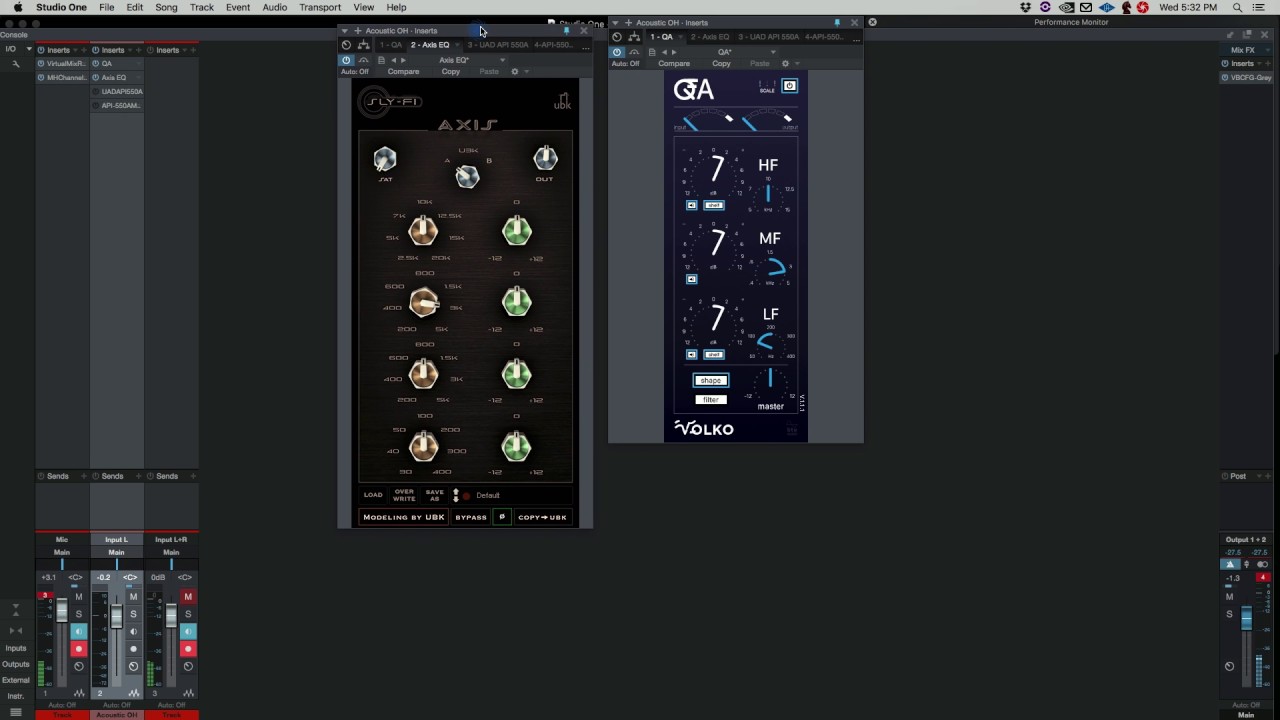Switch to 1 - QA tab in Axis window
The image size is (1280, 720).
(x=390, y=45)
